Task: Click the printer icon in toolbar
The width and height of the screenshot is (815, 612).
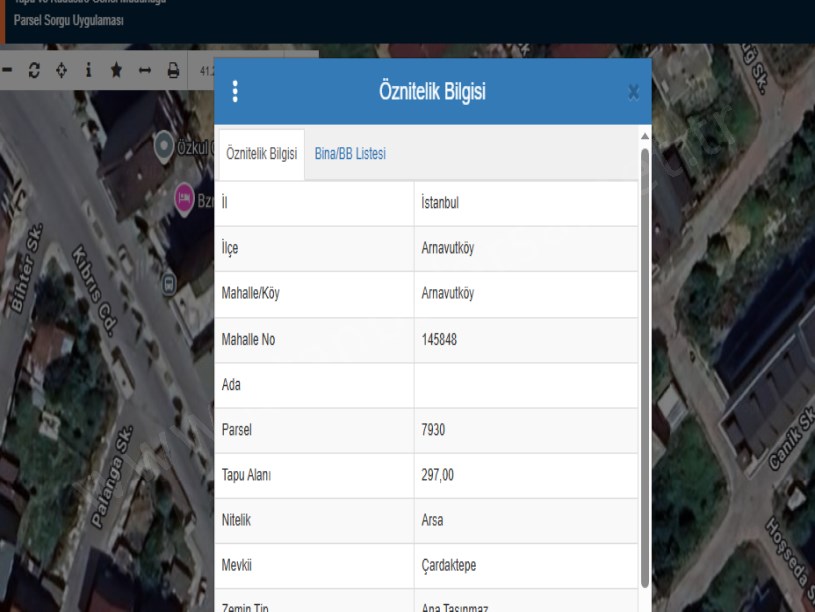Action: click(x=173, y=71)
